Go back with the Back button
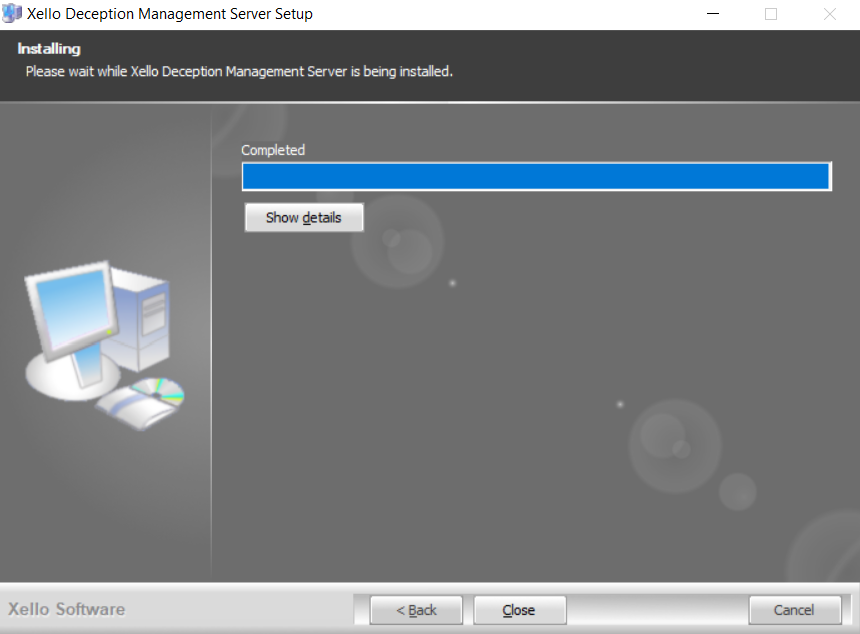The width and height of the screenshot is (860, 634). coord(416,610)
